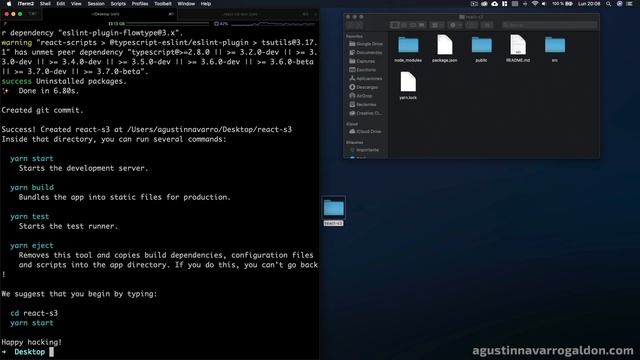Switch Finder to gallery view
Screen dimensions: 640x360
422,25
